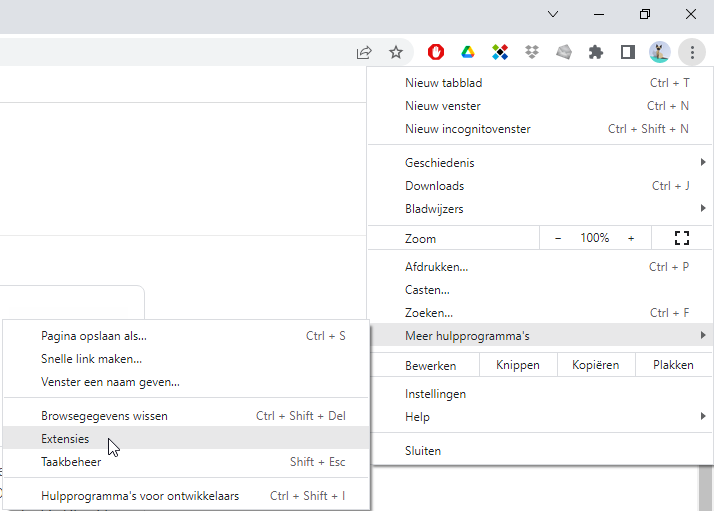Click the Plakken button

point(673,365)
